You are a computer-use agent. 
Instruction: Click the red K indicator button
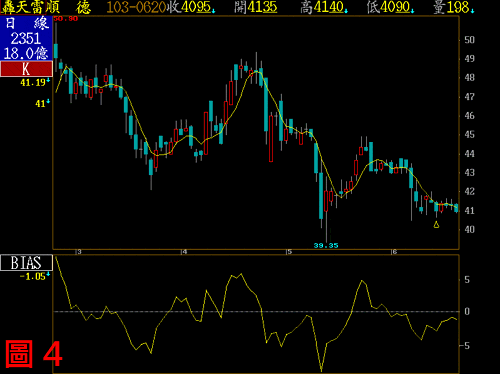pos(26,69)
